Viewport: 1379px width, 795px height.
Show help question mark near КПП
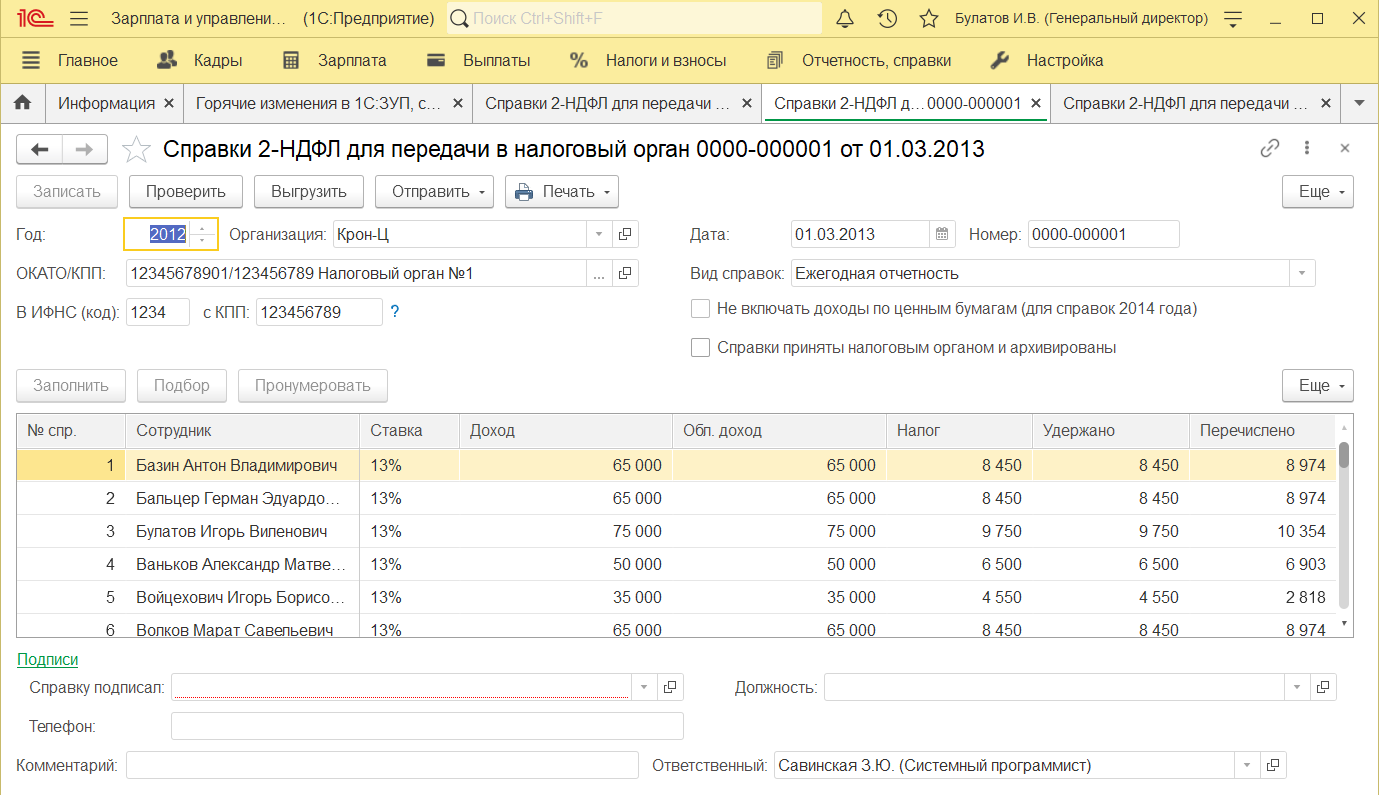pos(395,312)
